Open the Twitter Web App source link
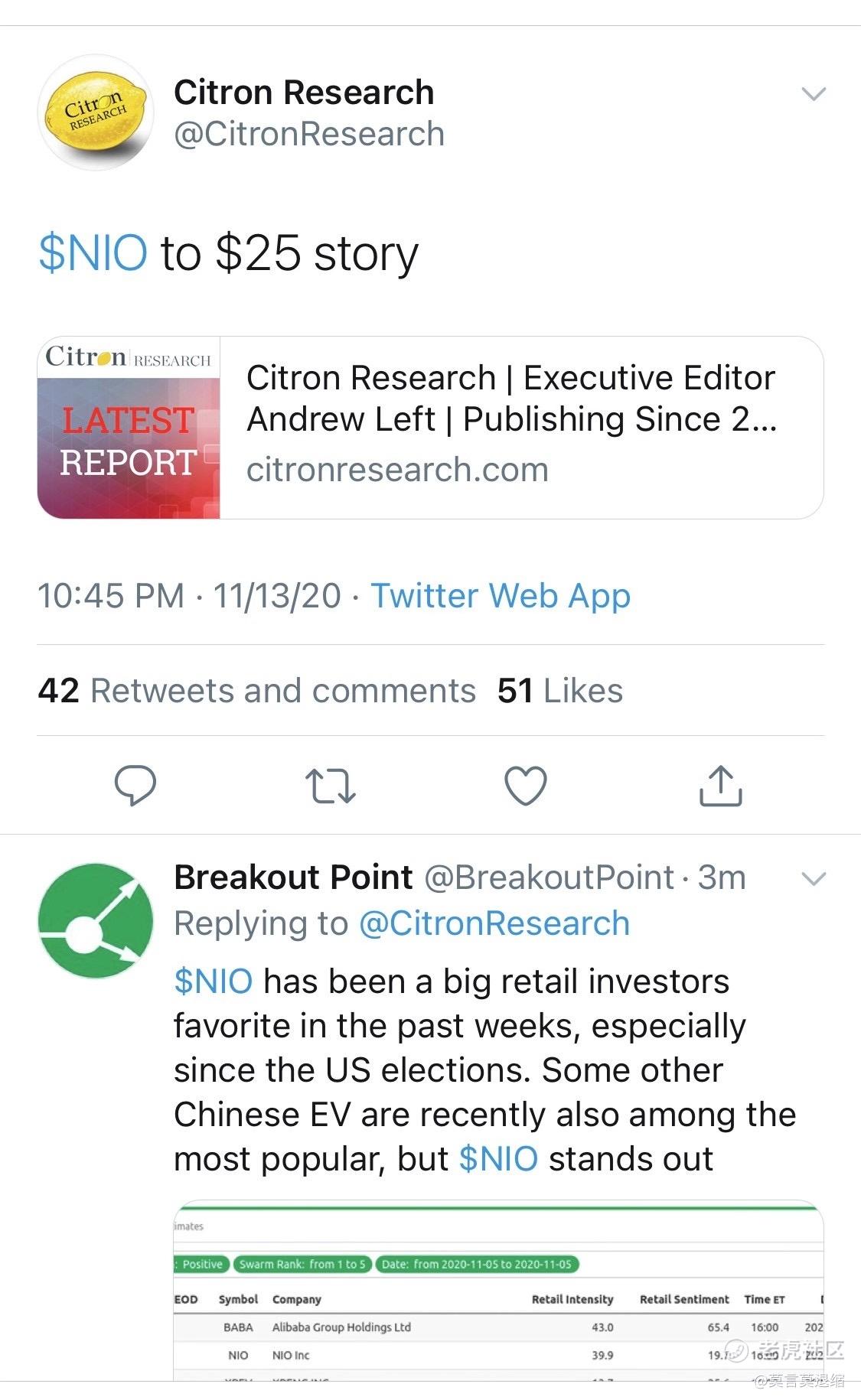Screen dimensions: 861x1400 point(501,596)
